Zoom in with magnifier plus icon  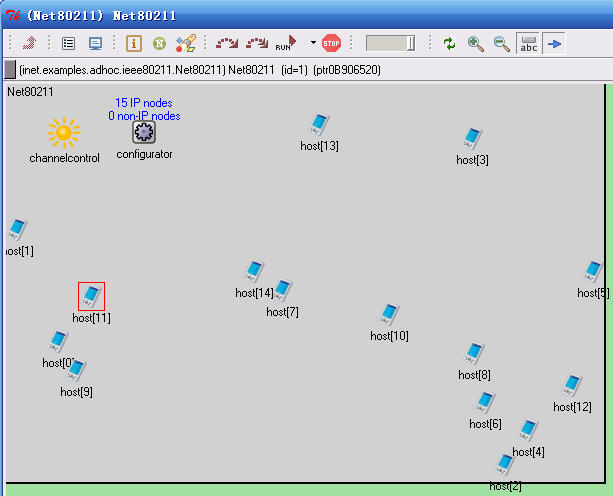tap(476, 43)
